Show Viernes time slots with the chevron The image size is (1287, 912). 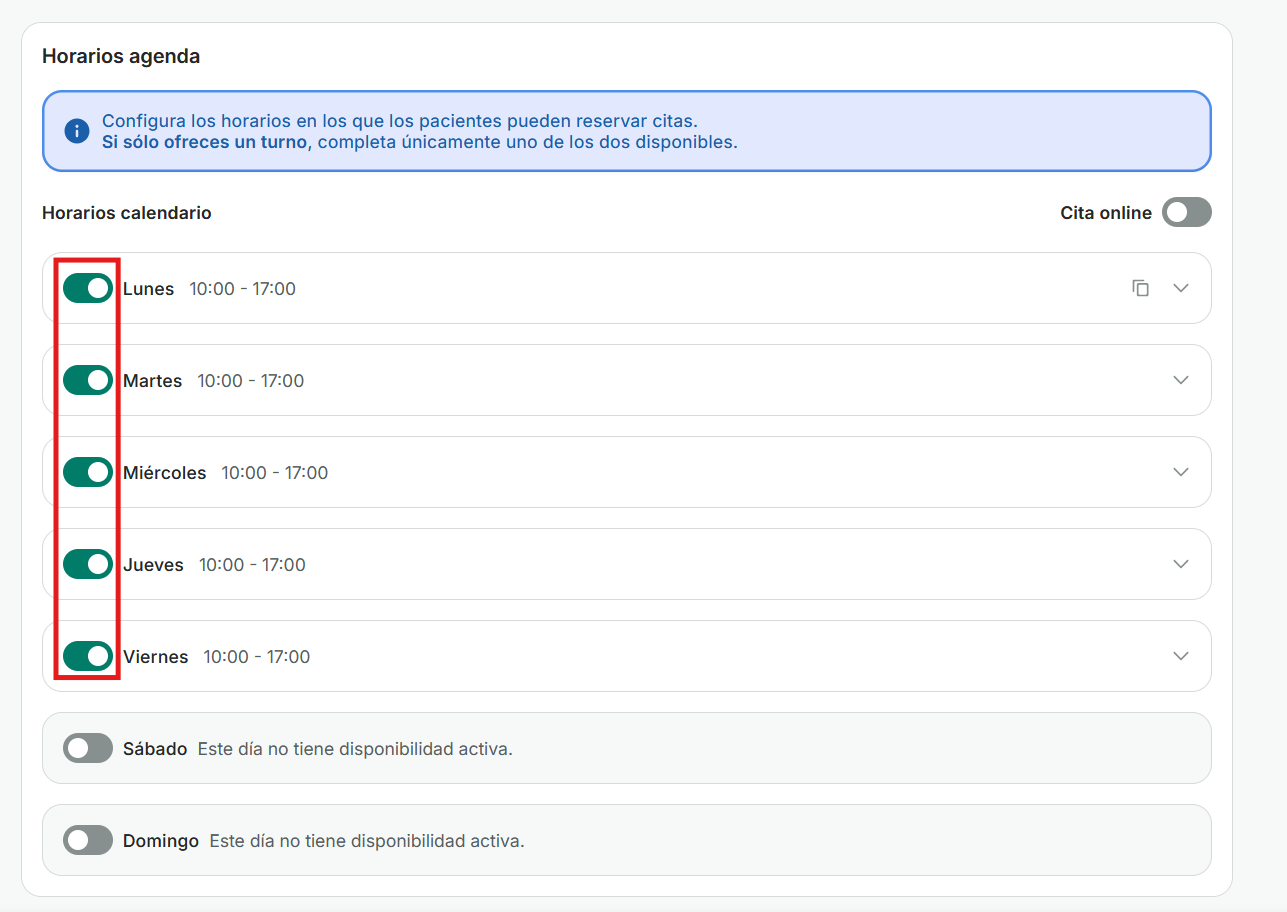pos(1181,656)
